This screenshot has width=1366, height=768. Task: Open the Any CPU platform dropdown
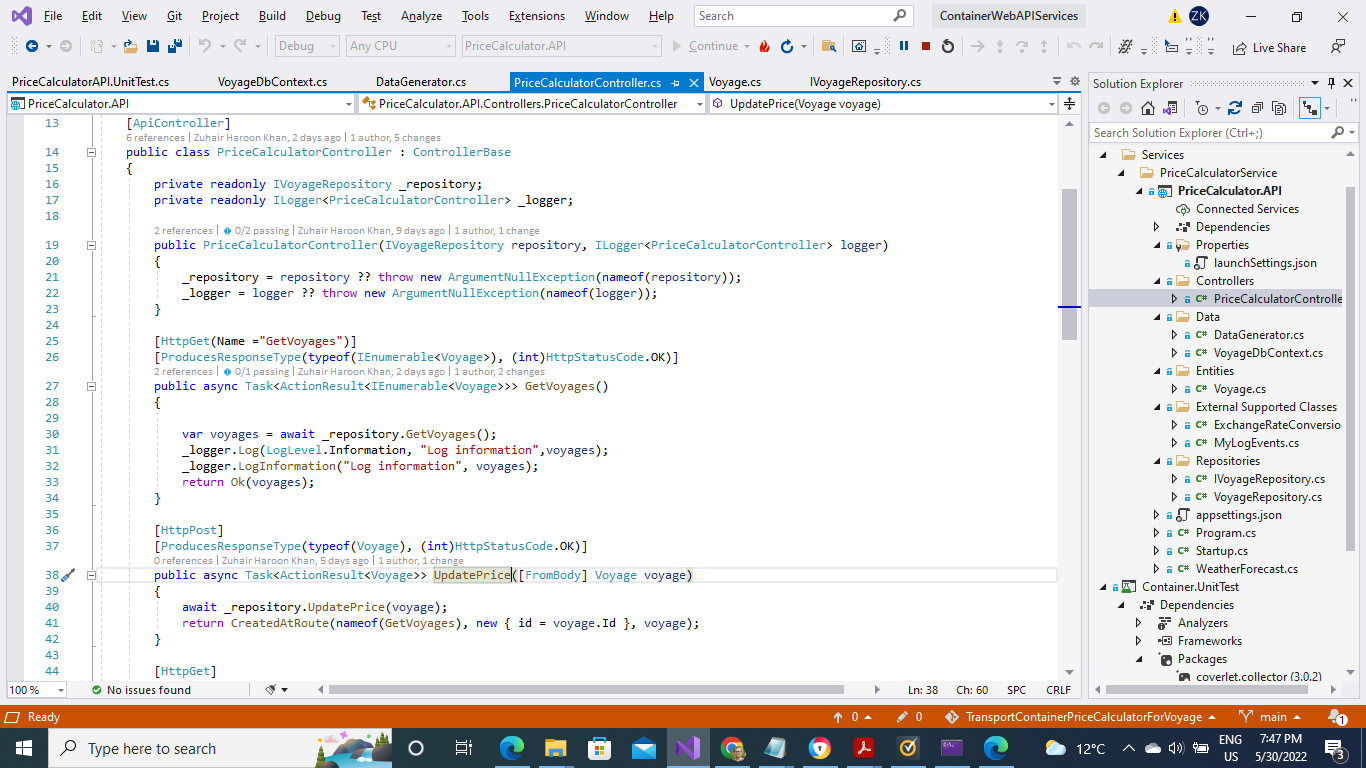pyautogui.click(x=401, y=46)
